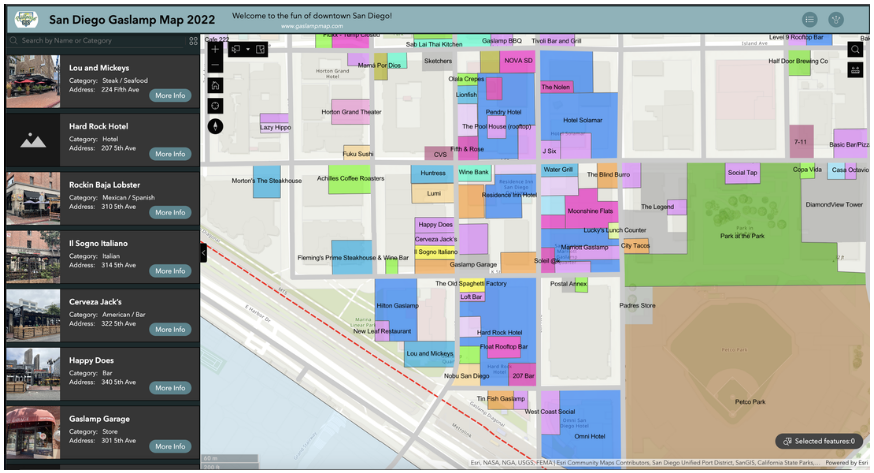Image resolution: width=874 pixels, height=473 pixels.
Task: Click Il Sogno Italiano photo thumbnail
Action: 33,257
